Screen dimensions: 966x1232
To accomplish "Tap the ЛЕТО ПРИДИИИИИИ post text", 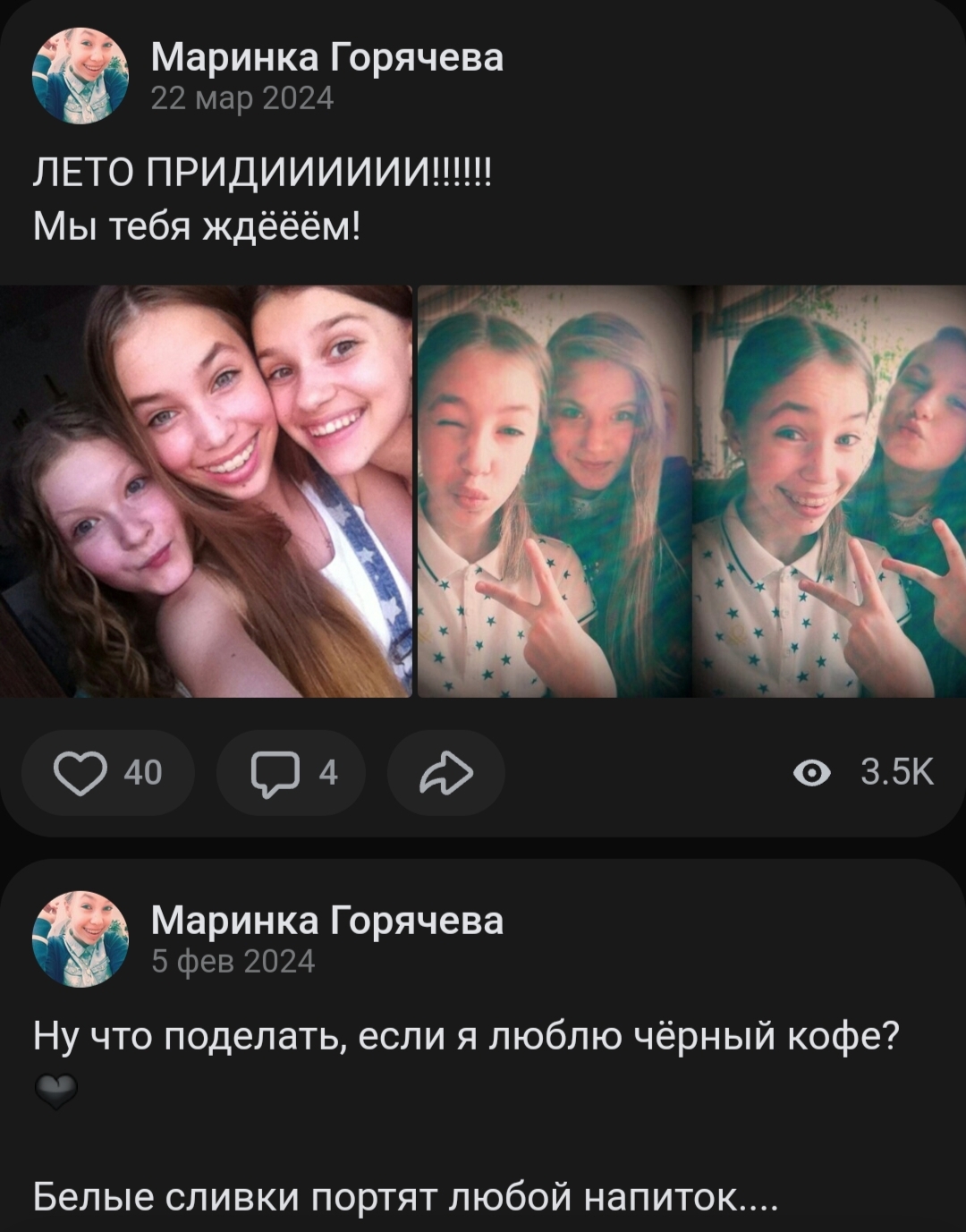I will (x=262, y=170).
